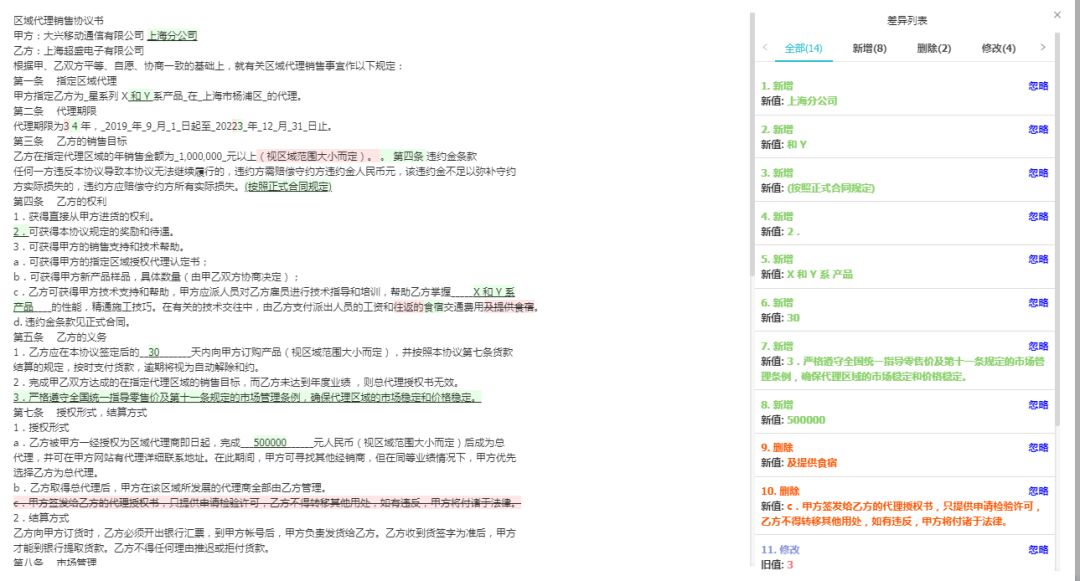
Task: Show the 修改(4) tab
Action: [998, 48]
